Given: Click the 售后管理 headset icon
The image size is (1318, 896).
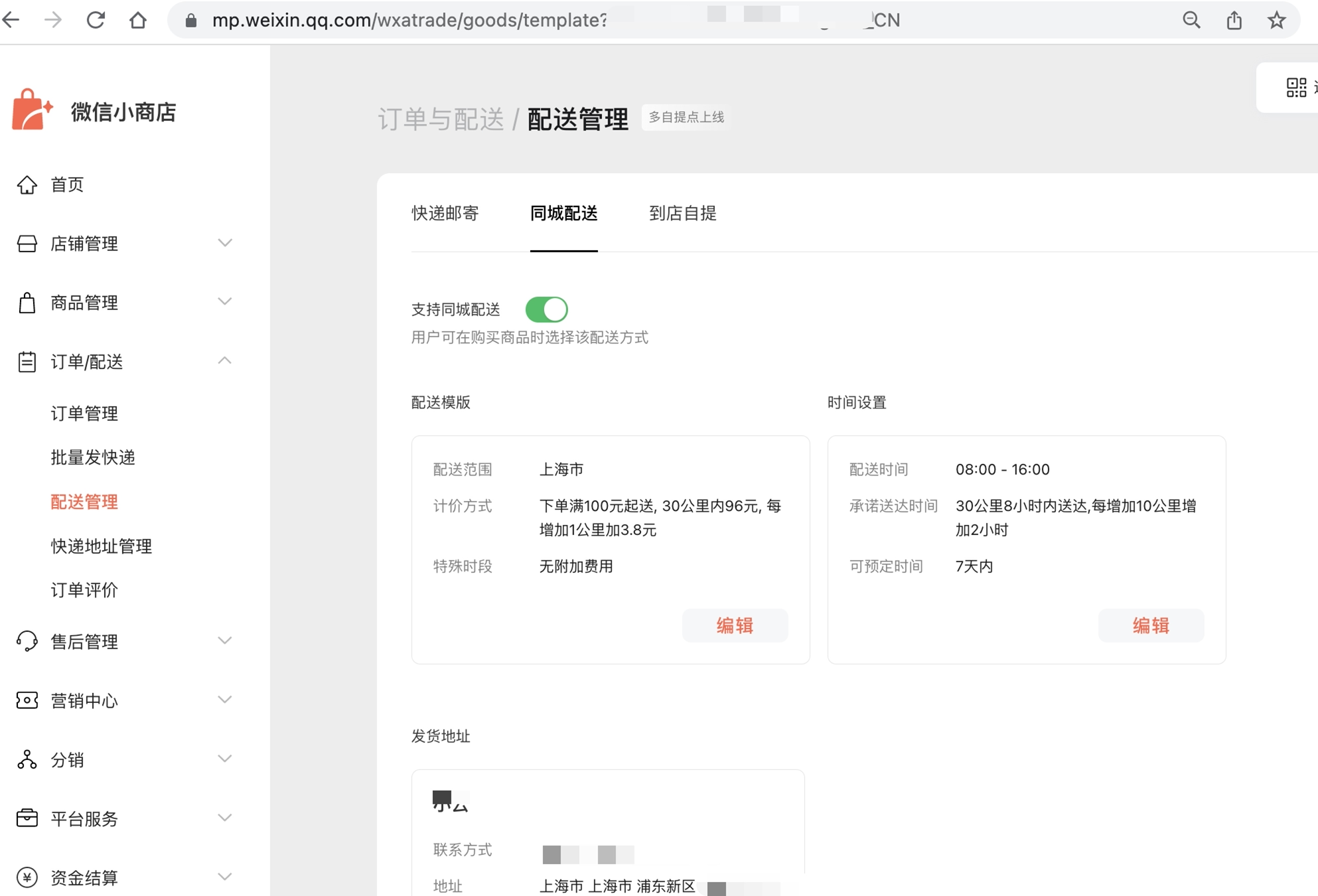Looking at the screenshot, I should (x=27, y=641).
